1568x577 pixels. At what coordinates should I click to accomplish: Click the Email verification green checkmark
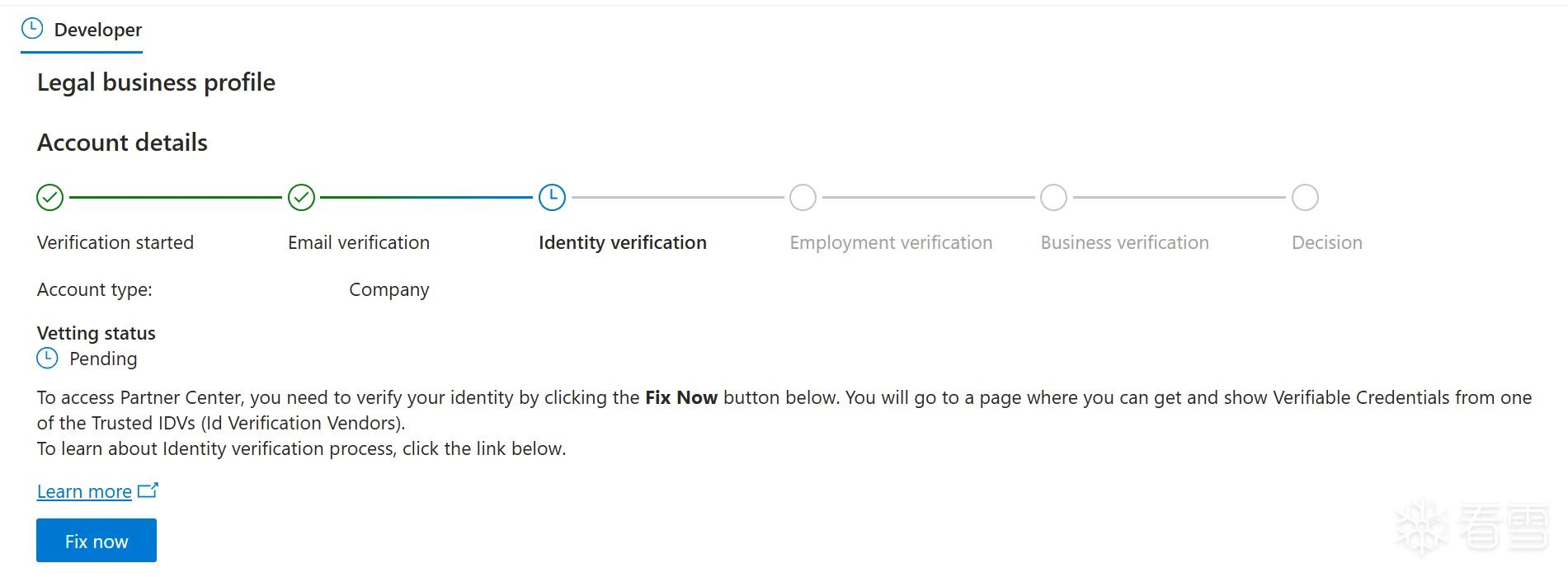pos(301,198)
